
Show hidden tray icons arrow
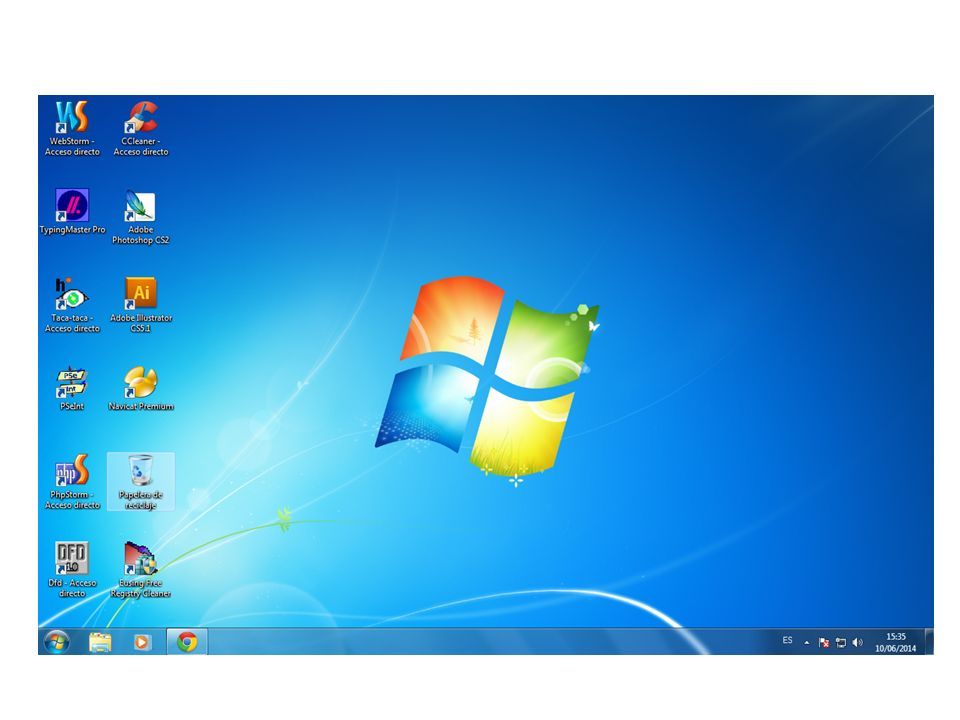[807, 642]
